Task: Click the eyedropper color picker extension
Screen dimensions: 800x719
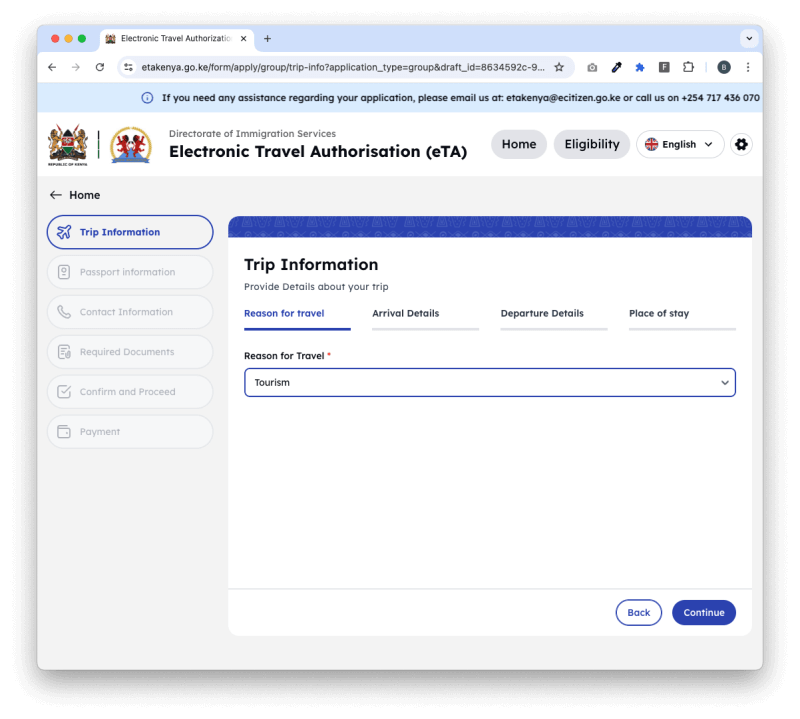Action: (616, 67)
